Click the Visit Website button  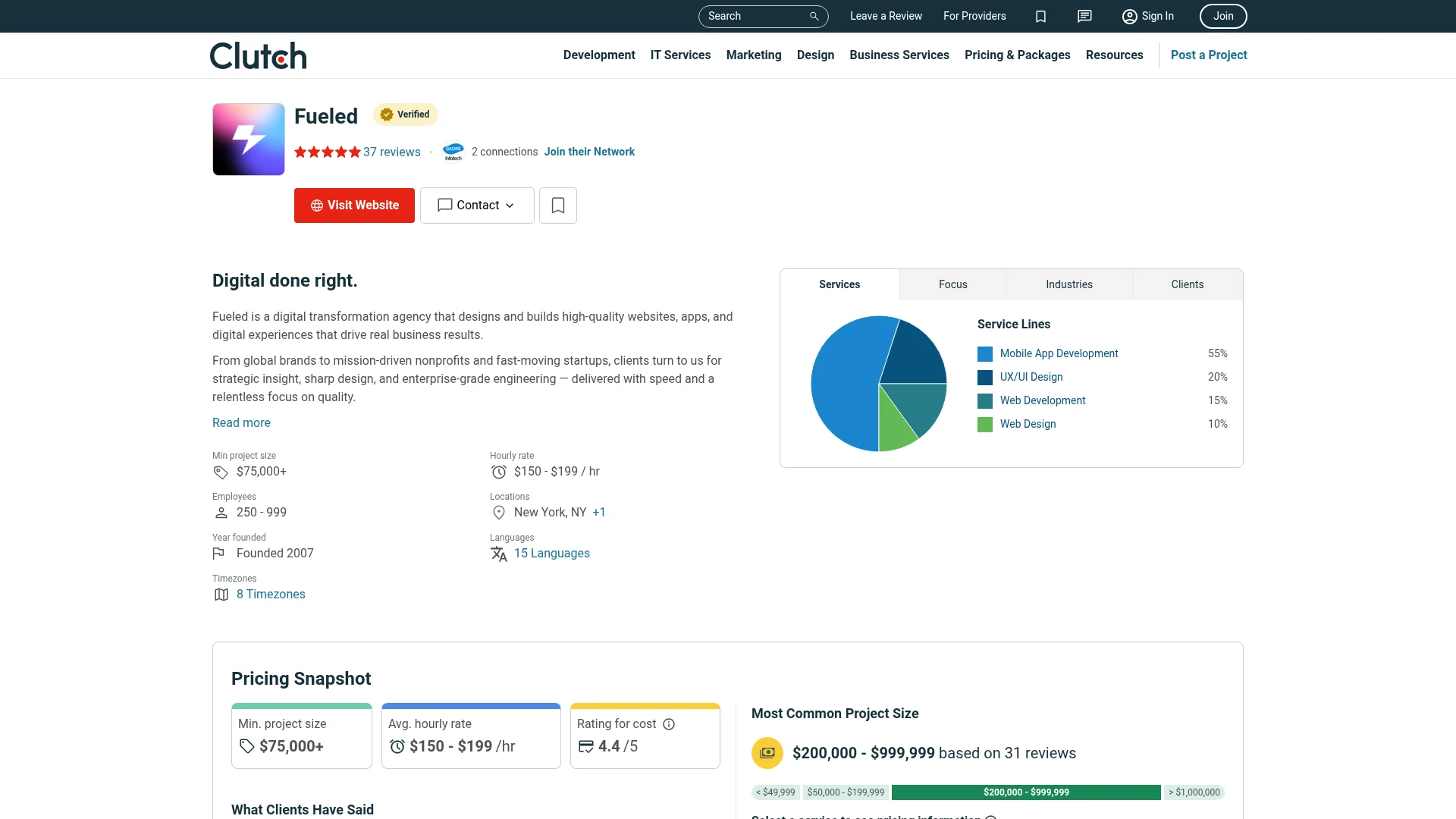pos(354,206)
